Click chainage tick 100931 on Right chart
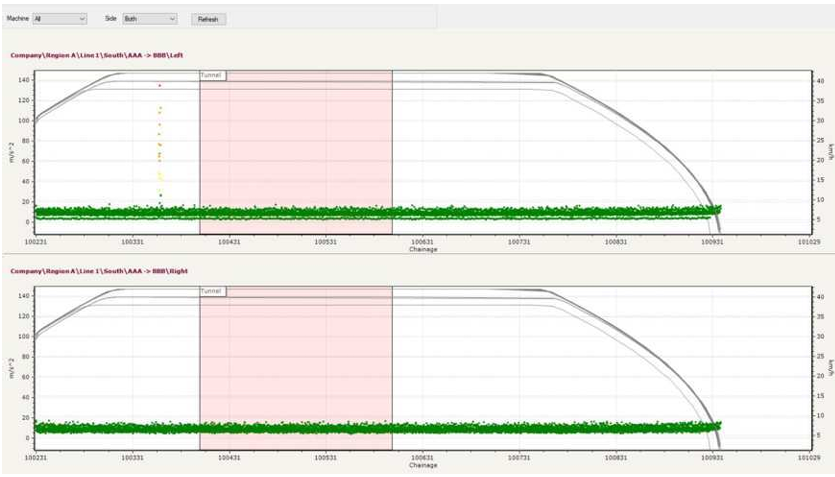Image resolution: width=835 pixels, height=477 pixels. (x=713, y=456)
